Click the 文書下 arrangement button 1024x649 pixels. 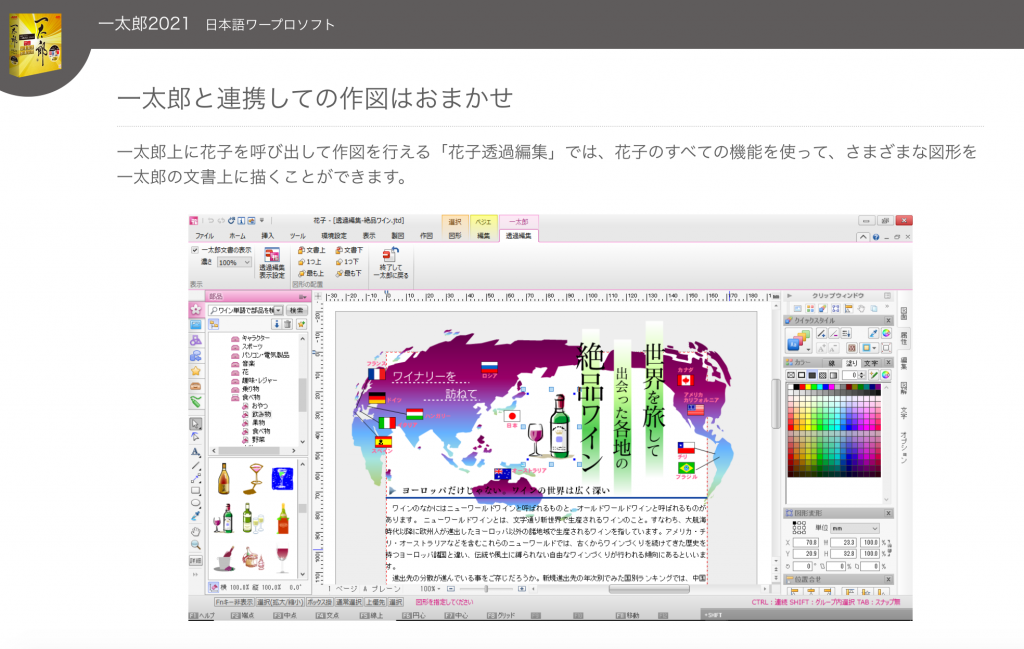(x=349, y=250)
